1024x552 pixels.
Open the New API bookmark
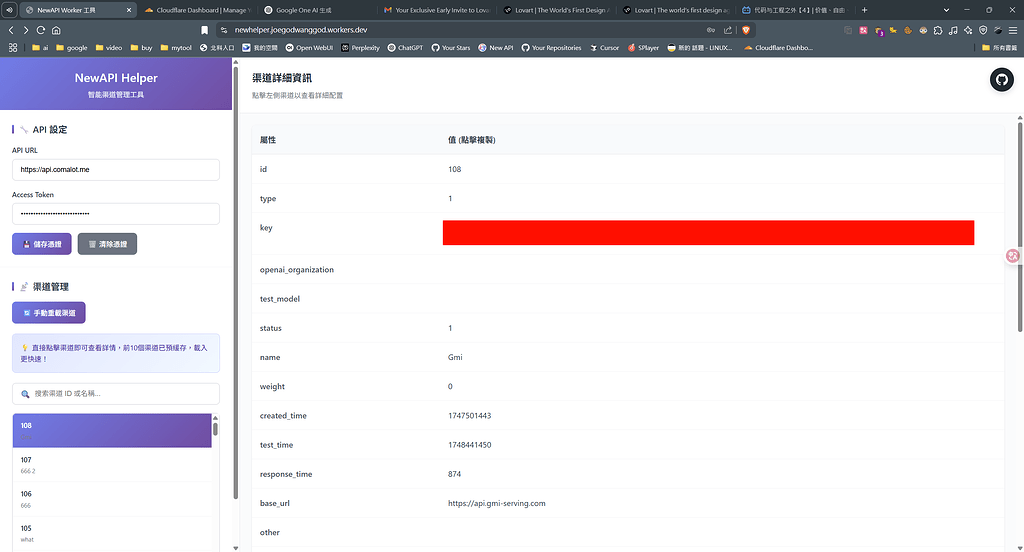pos(496,48)
